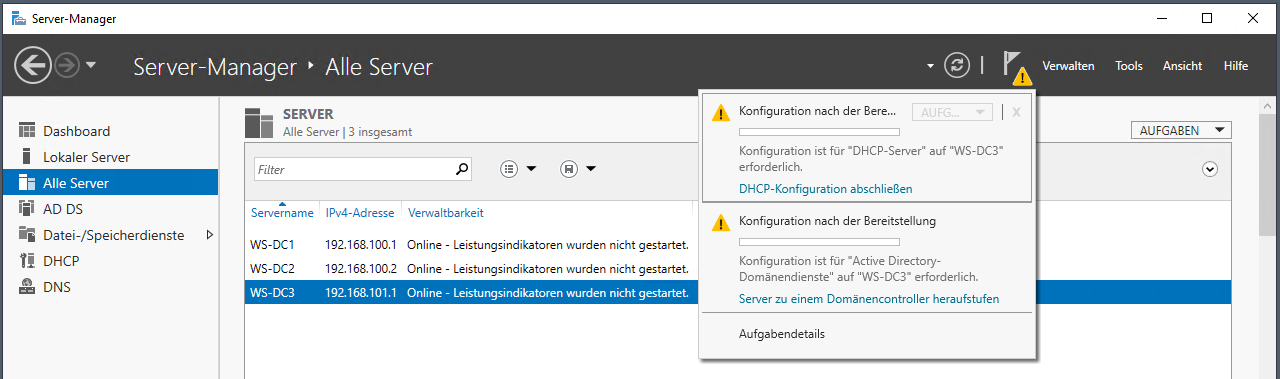Click the Dashboard icon
The image size is (1280, 379).
pyautogui.click(x=27, y=131)
